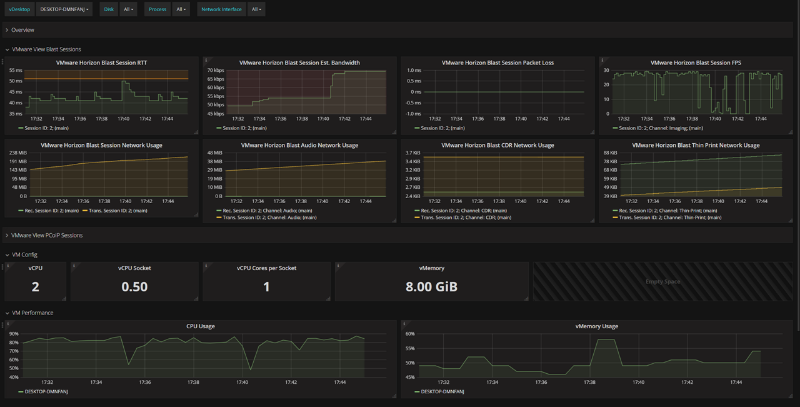The height and width of the screenshot is (407, 800).
Task: Click the 0.50 vCPU Socket value
Action: pyautogui.click(x=135, y=287)
